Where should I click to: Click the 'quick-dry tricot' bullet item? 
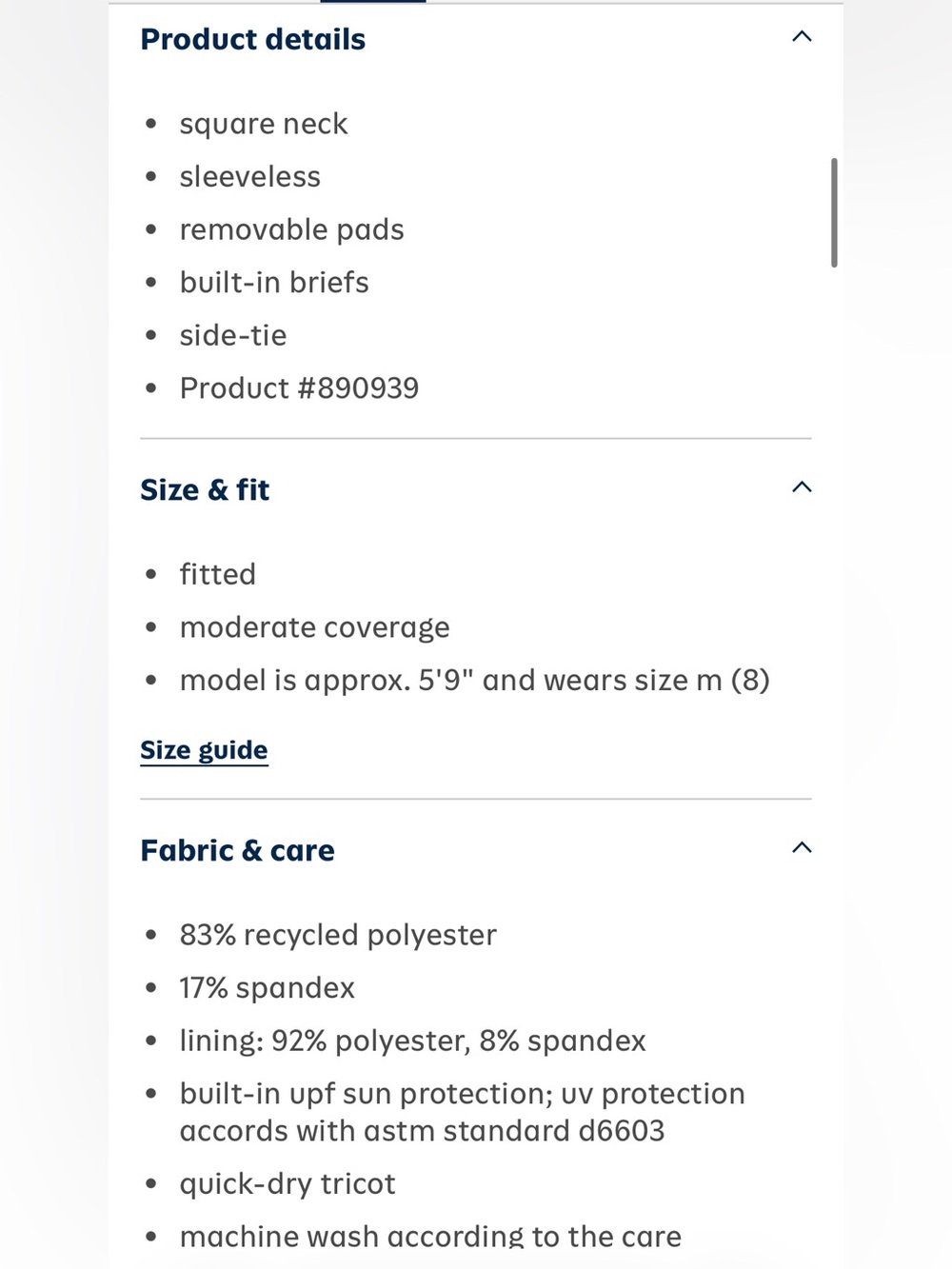tap(287, 1184)
